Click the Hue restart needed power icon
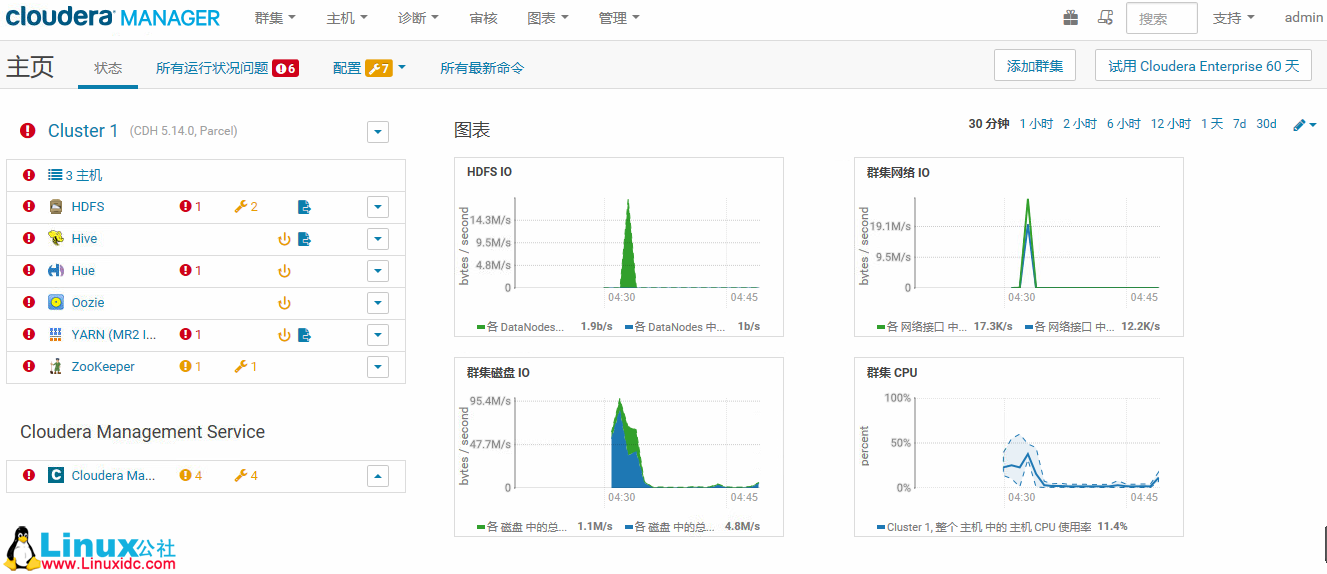 (x=284, y=271)
